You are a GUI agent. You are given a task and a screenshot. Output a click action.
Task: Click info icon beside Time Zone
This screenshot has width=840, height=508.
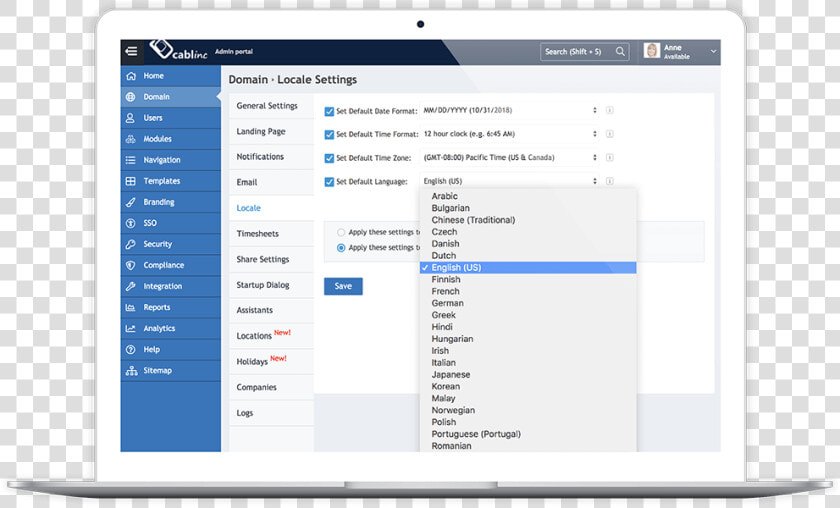(610, 158)
